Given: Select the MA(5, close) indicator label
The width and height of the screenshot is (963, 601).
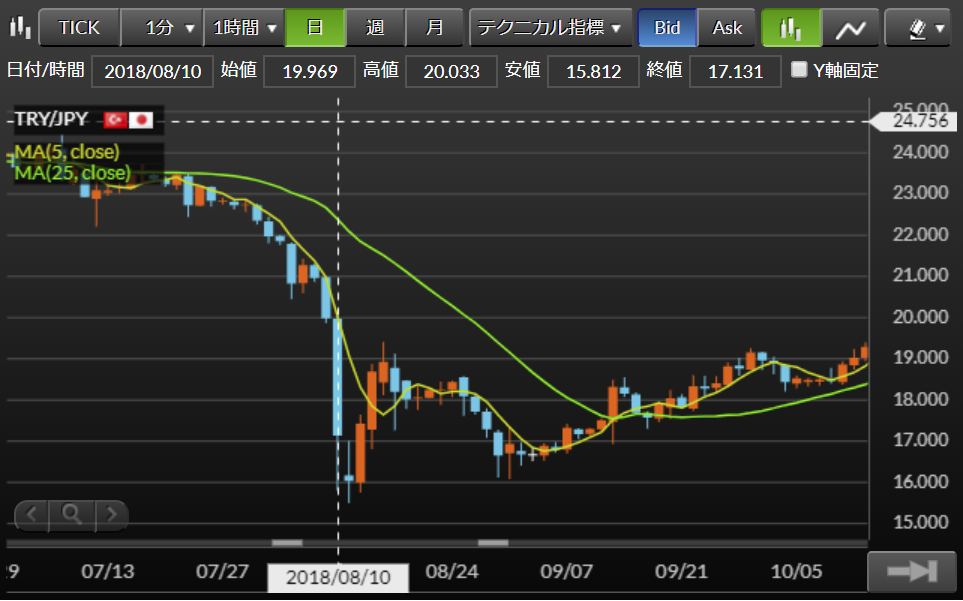Looking at the screenshot, I should [67, 152].
